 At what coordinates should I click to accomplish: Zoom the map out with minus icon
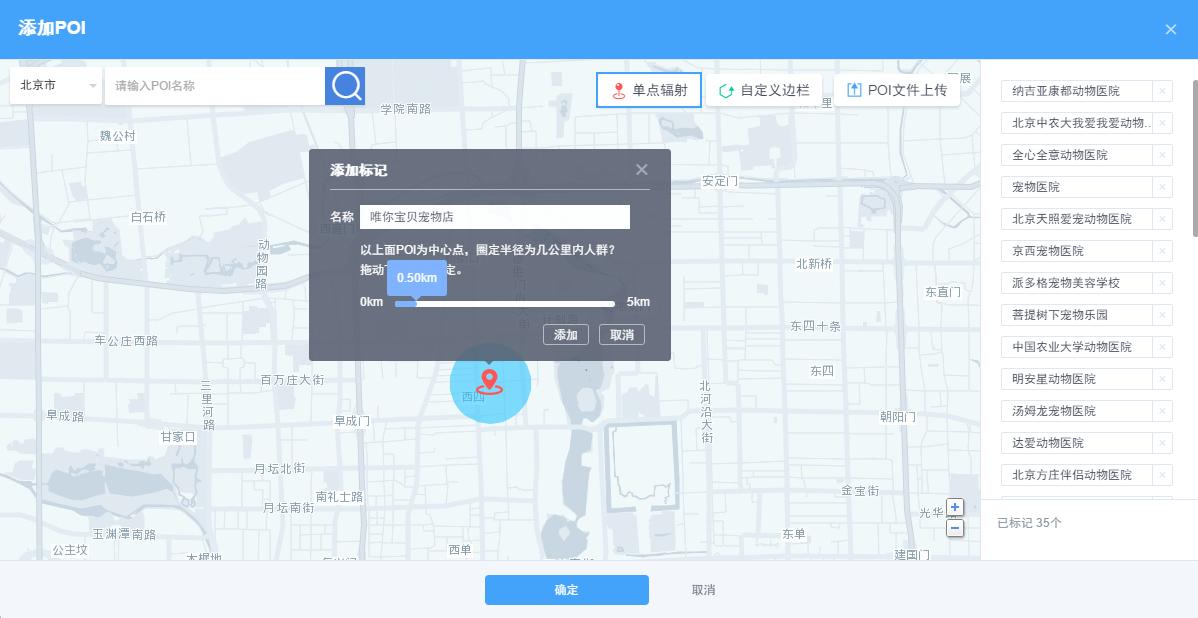coord(955,527)
